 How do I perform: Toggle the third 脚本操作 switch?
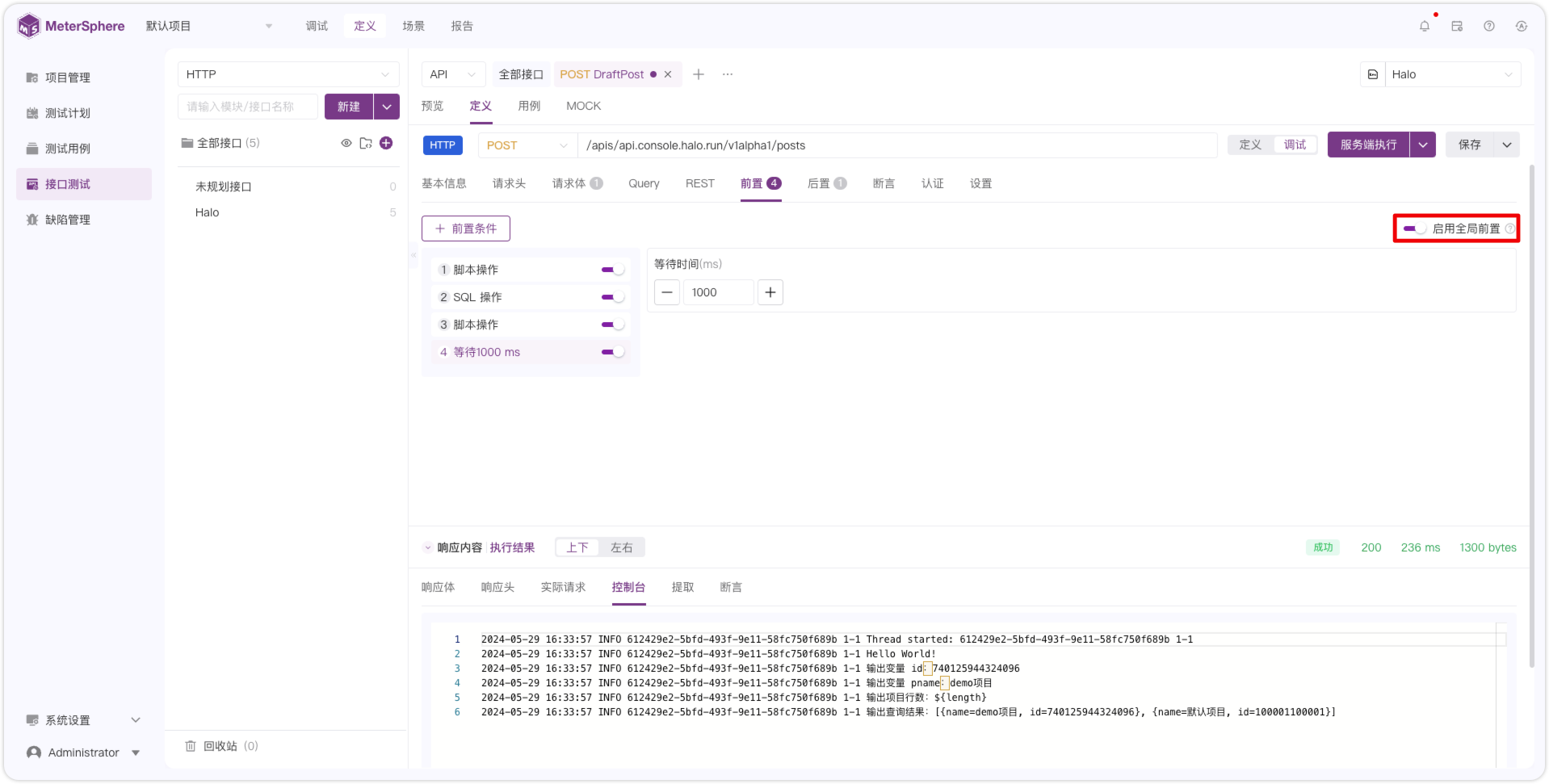pyautogui.click(x=613, y=325)
